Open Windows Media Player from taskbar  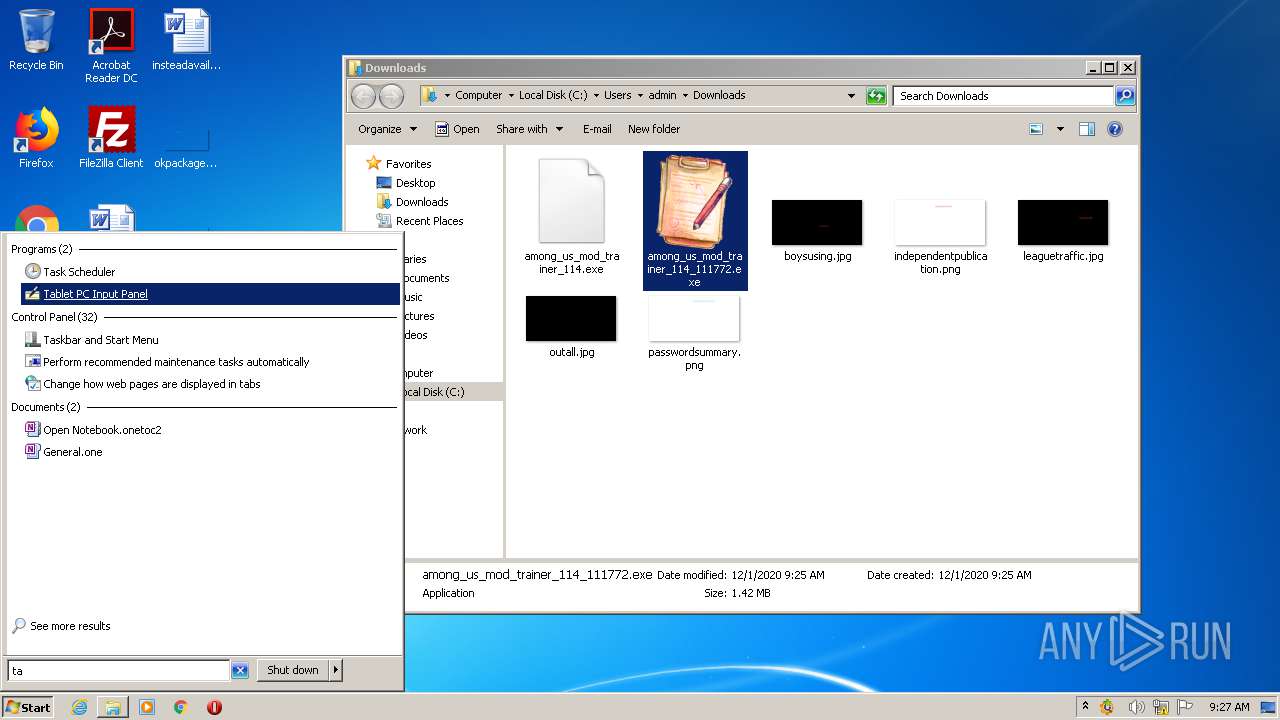tap(147, 707)
